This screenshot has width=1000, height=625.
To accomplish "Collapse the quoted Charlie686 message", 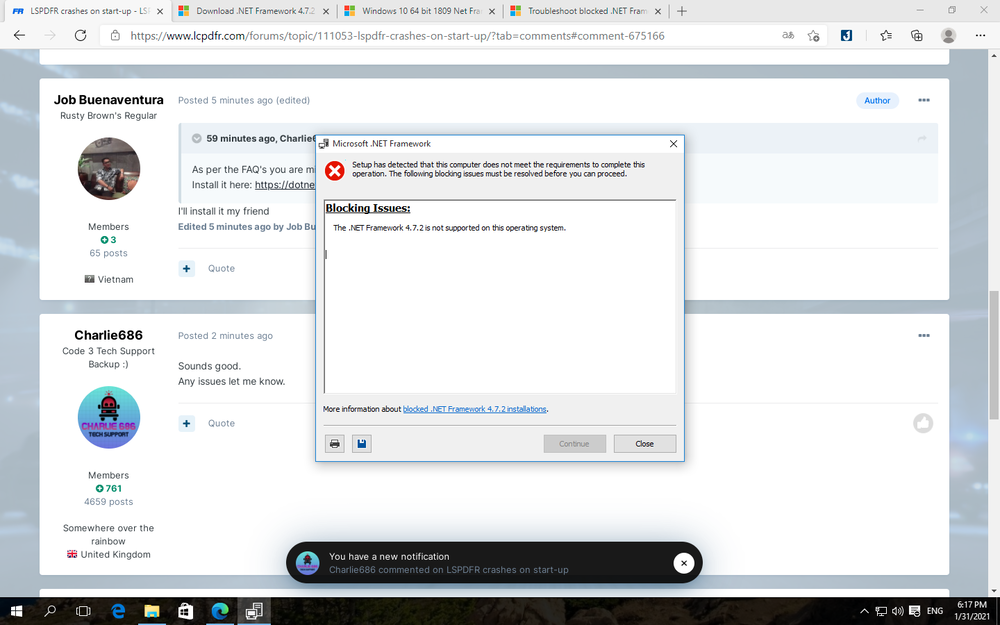I will [x=196, y=138].
